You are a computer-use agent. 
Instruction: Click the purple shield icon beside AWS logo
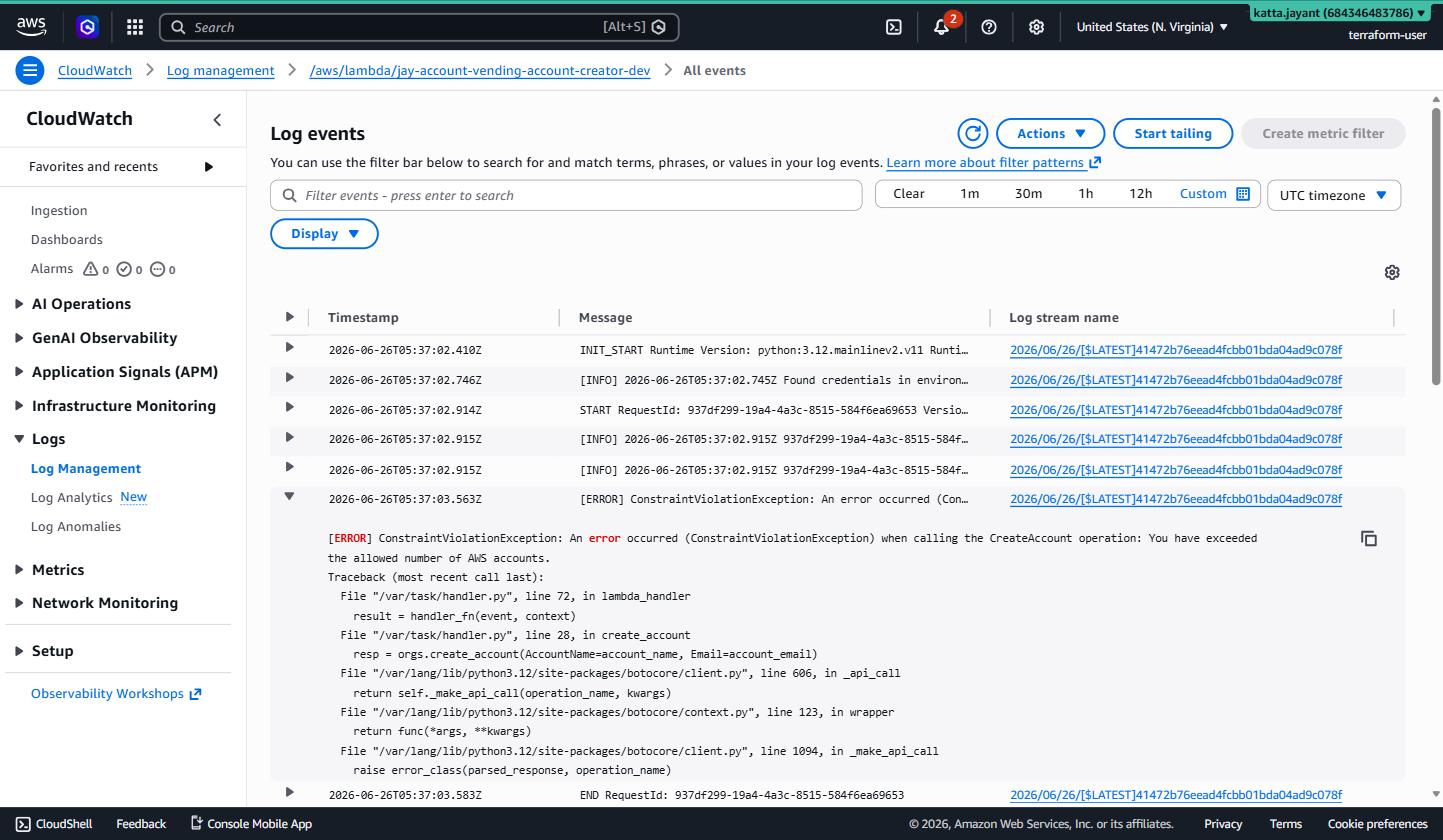(88, 27)
